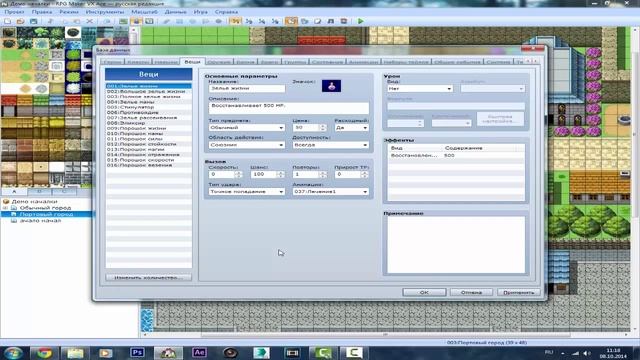
Task: Select item 004:Зелье маны in list
Action: 149,102
